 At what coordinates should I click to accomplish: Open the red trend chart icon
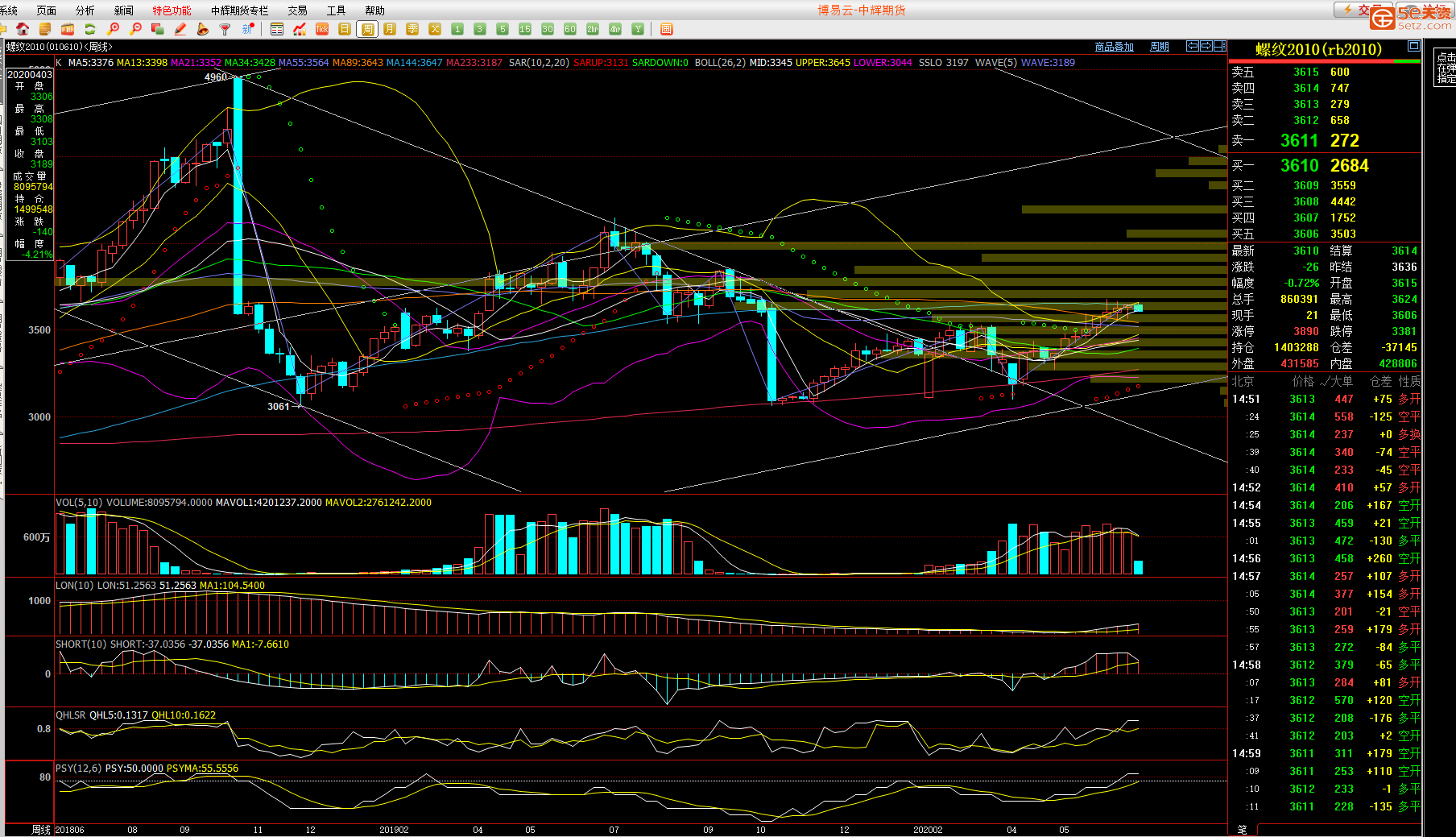(x=300, y=29)
